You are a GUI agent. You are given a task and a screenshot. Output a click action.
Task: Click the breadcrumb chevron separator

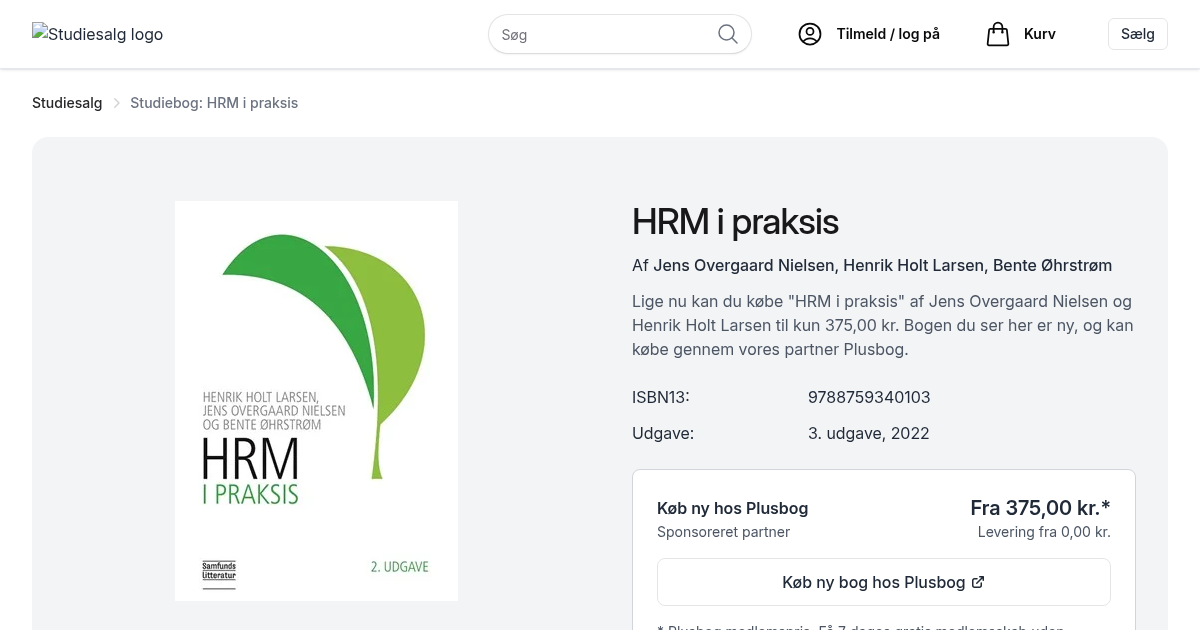116,103
